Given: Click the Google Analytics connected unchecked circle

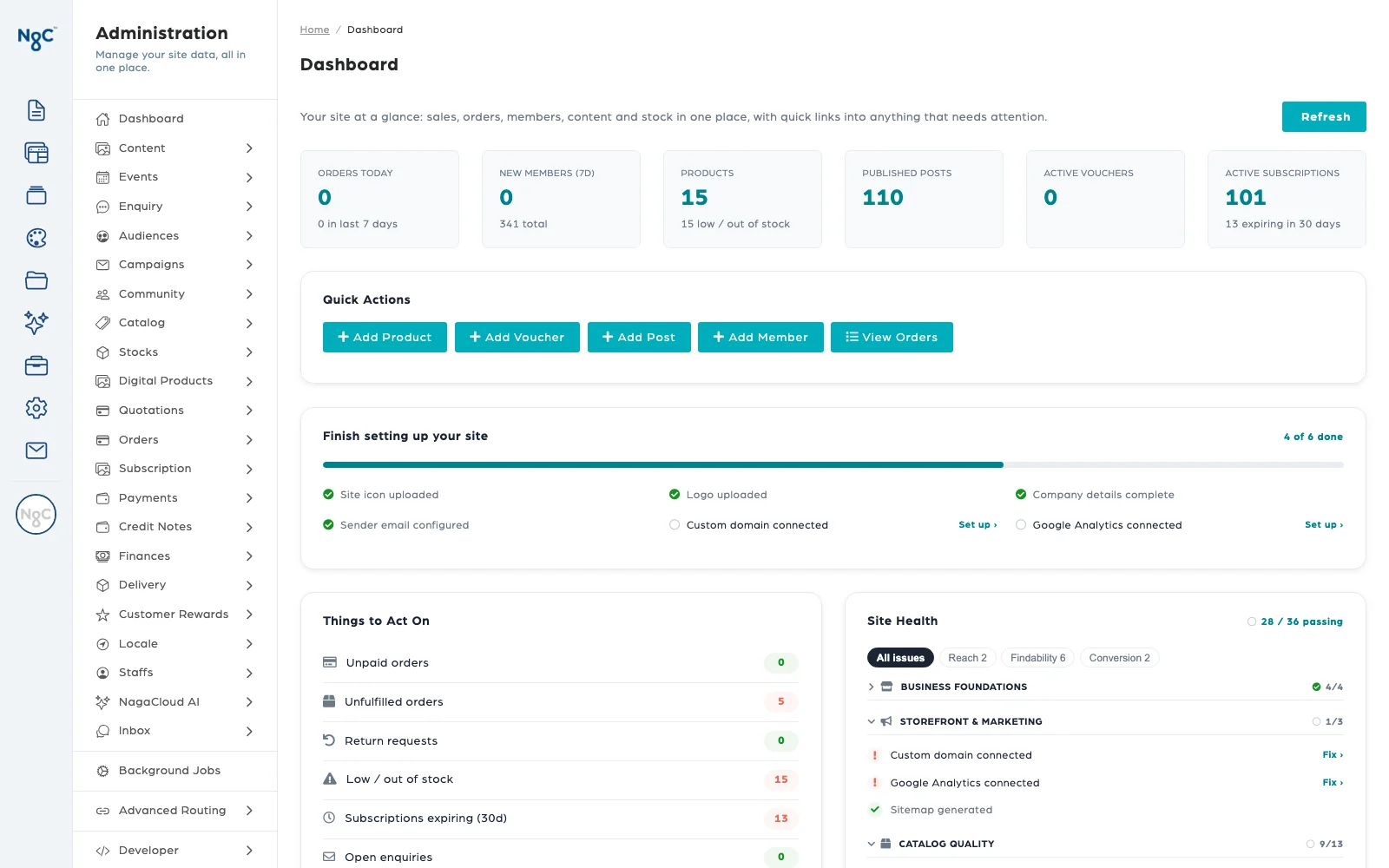Looking at the screenshot, I should click(1021, 525).
